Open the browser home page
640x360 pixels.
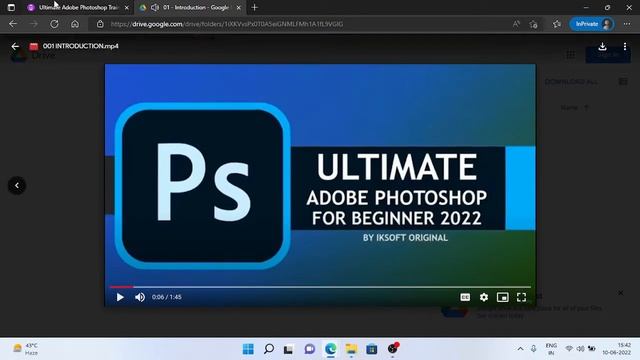[75, 24]
